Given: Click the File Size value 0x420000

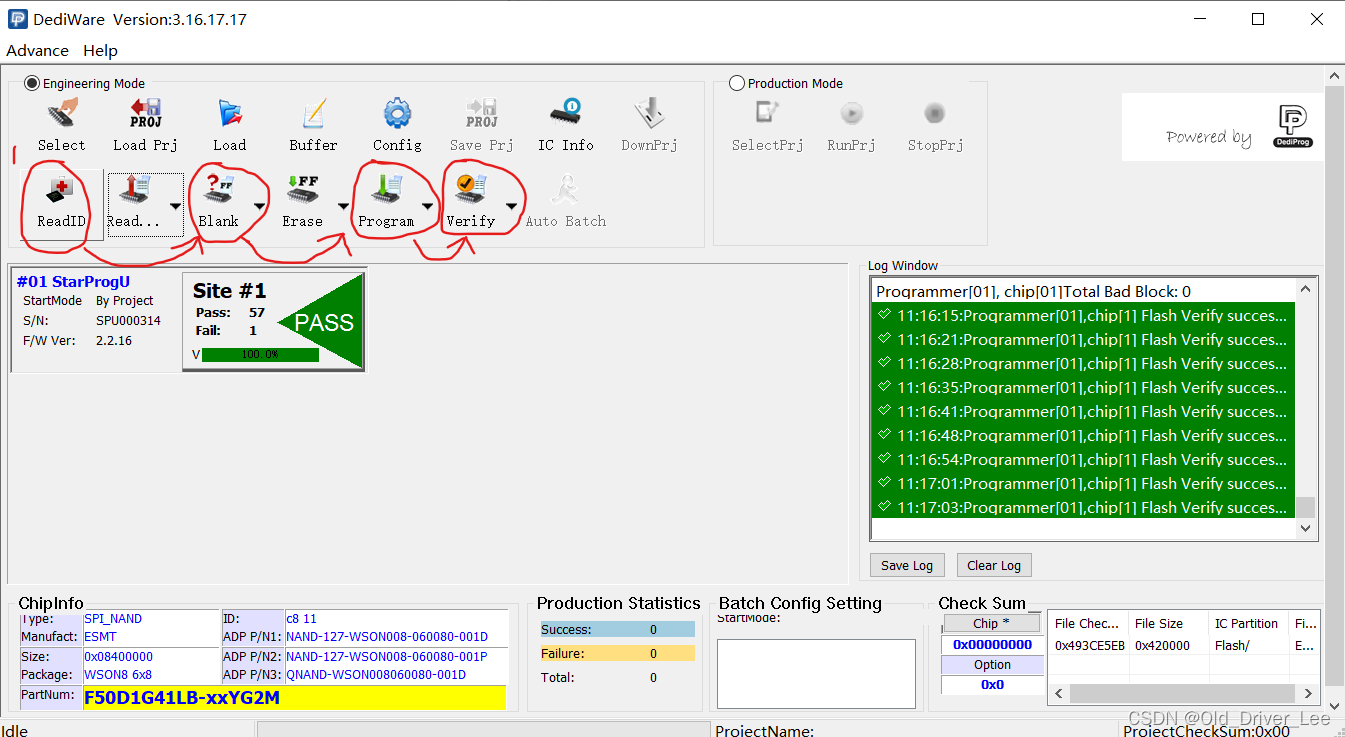Looking at the screenshot, I should 1162,645.
